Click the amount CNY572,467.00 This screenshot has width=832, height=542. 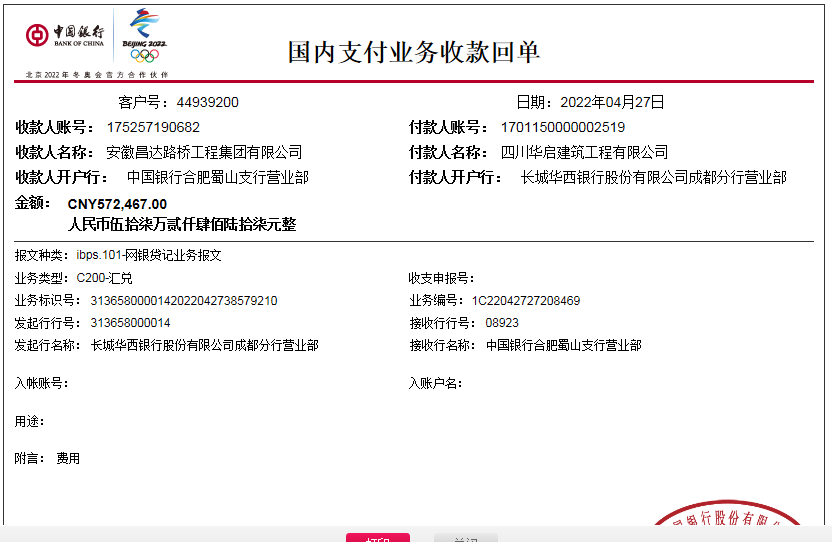117,204
